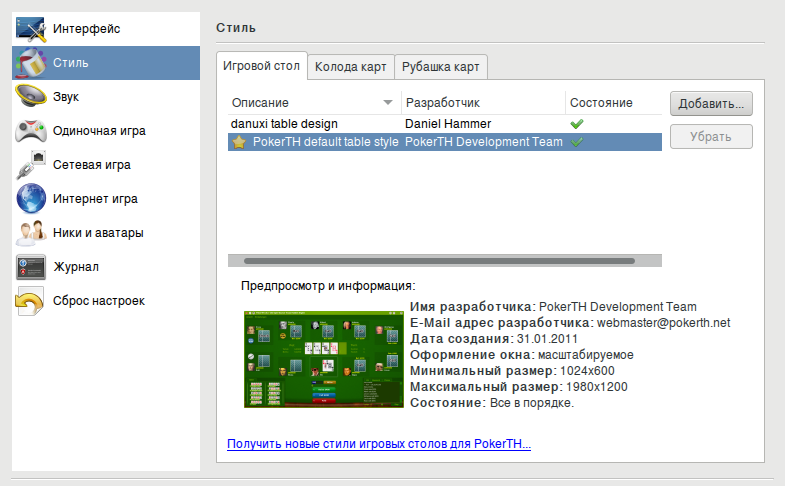Click the Daniel Hammer developer cell
Image resolution: width=785 pixels, height=486 pixels.
tap(448, 124)
